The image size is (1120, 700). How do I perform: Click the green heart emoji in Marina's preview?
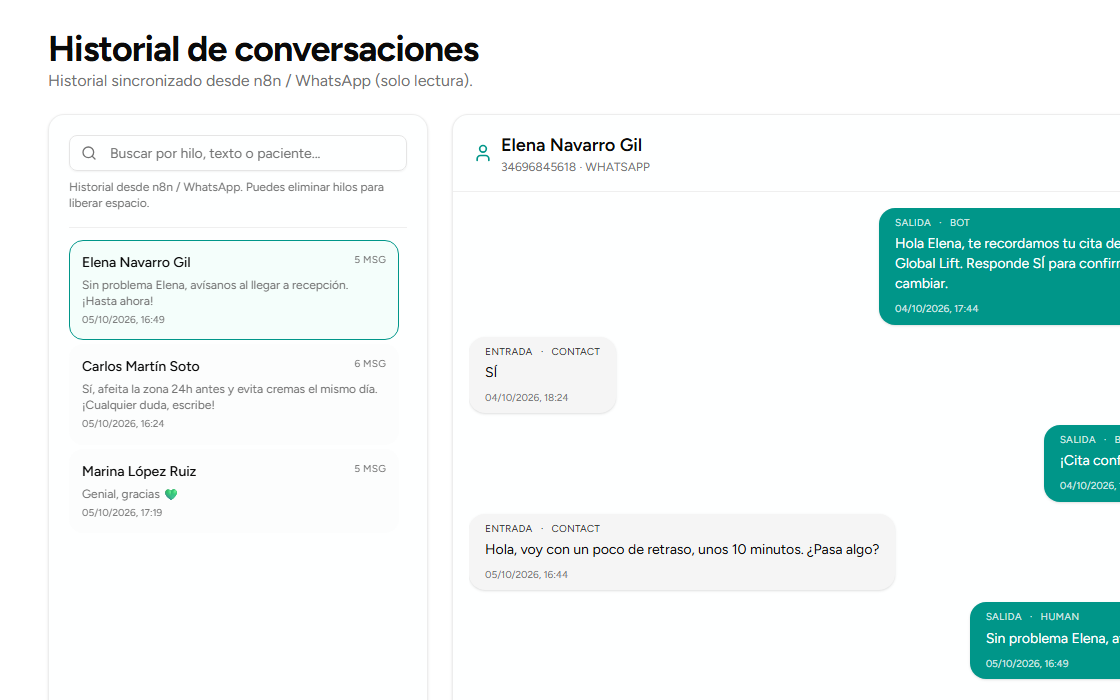coord(171,494)
